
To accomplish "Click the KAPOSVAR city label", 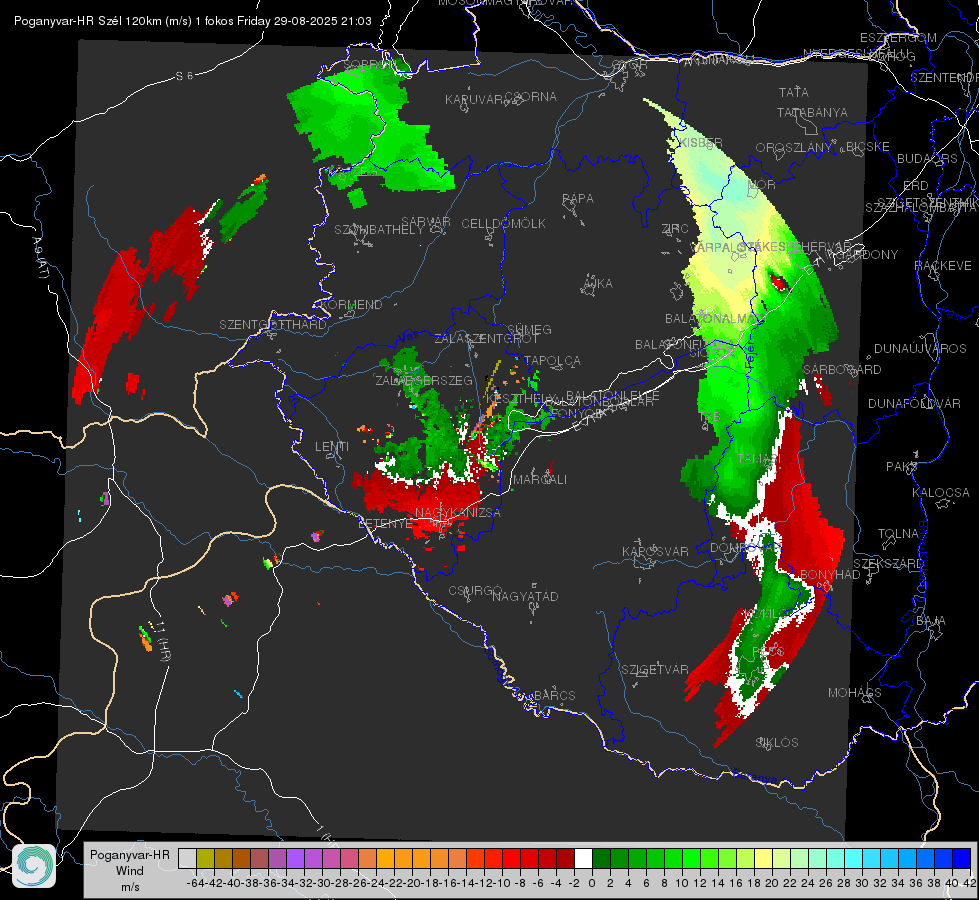I will coord(655,551).
